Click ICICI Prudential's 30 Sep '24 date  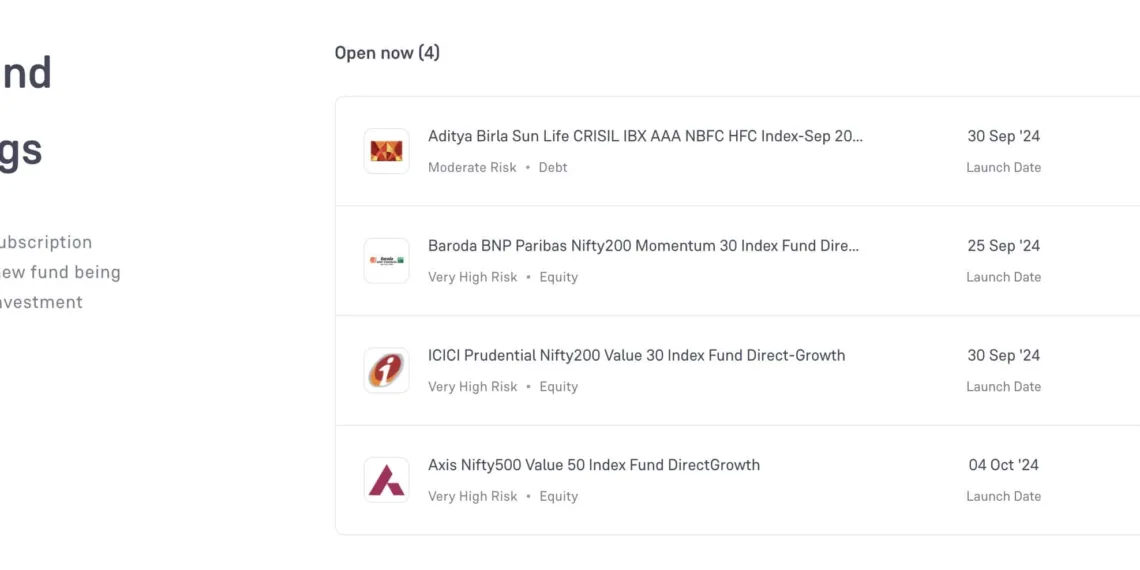(x=1003, y=355)
